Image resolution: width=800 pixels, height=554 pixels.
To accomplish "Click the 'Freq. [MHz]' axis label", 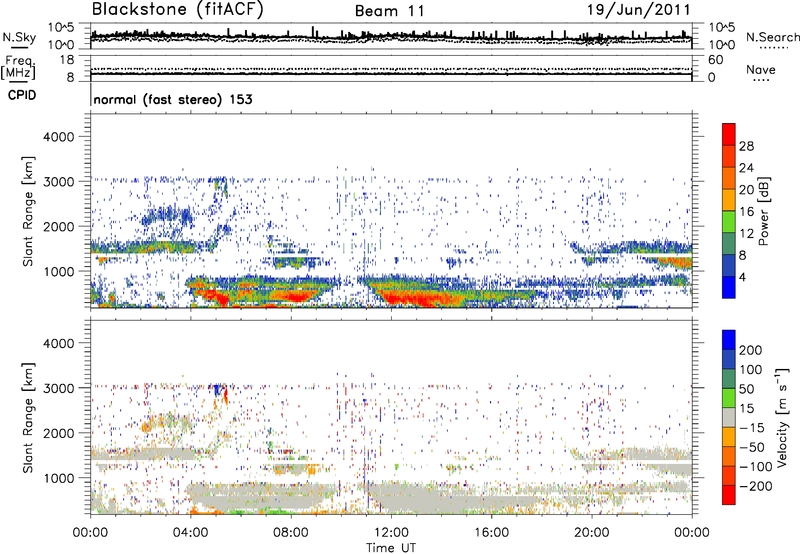I will [19, 68].
